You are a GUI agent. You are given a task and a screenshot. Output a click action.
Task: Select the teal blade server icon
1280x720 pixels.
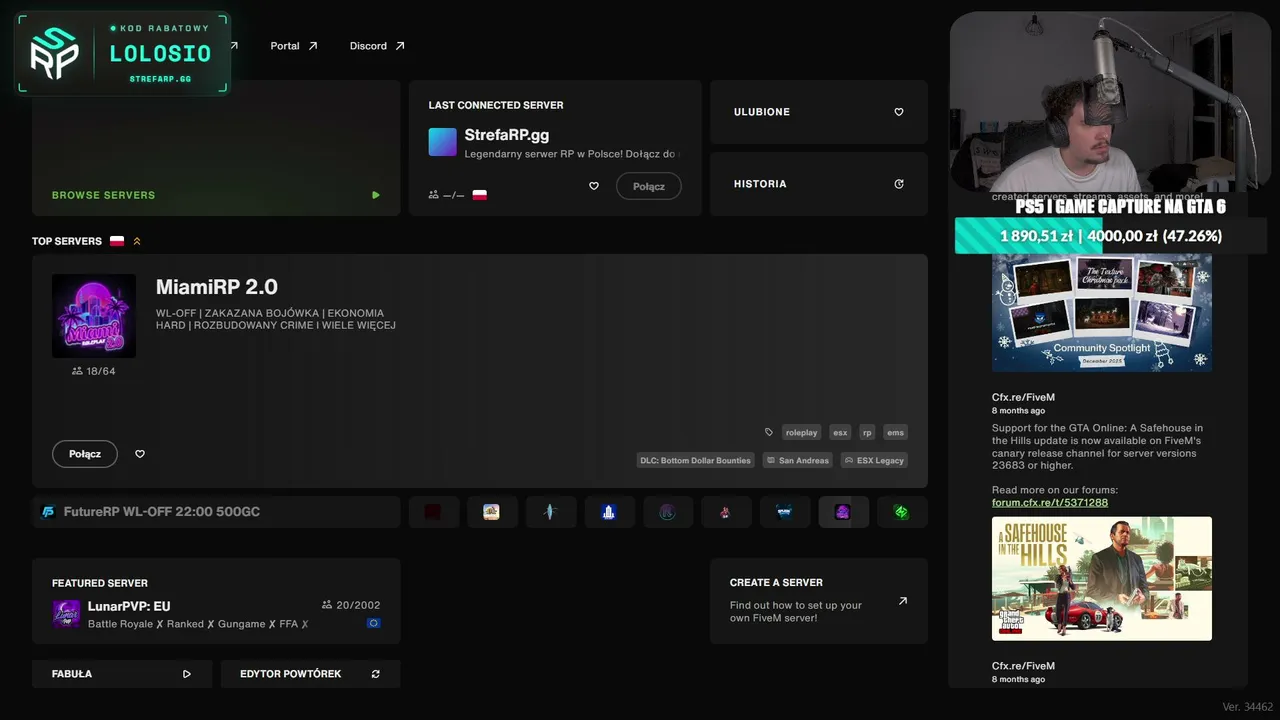click(550, 512)
